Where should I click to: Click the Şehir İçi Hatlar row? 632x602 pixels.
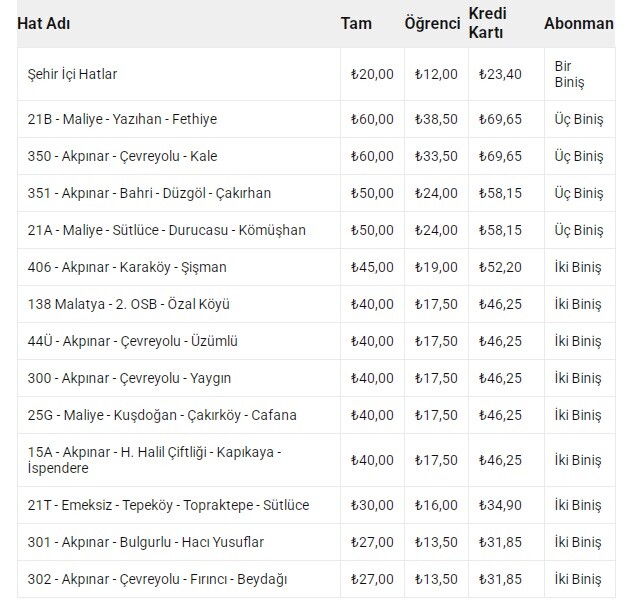[316, 74]
